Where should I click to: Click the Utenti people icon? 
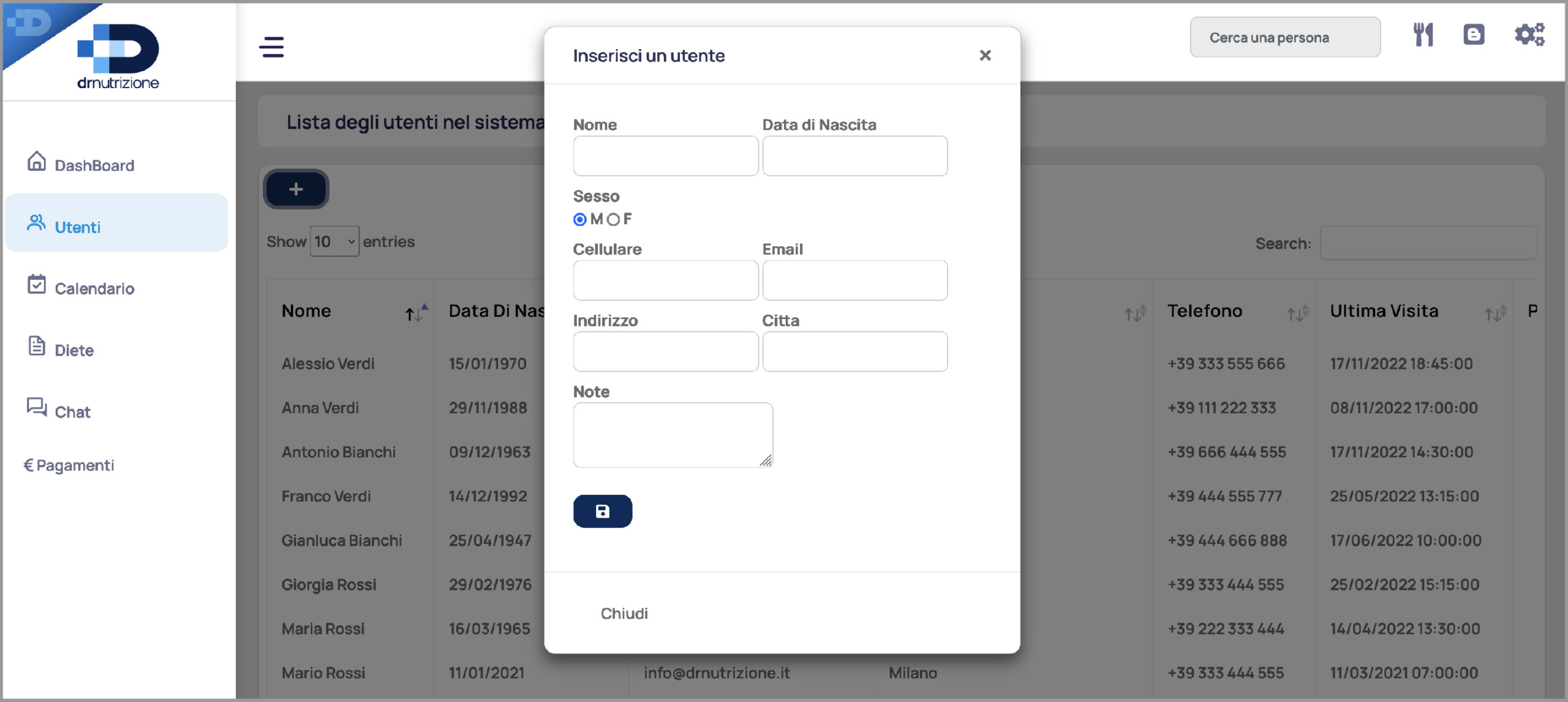point(36,223)
